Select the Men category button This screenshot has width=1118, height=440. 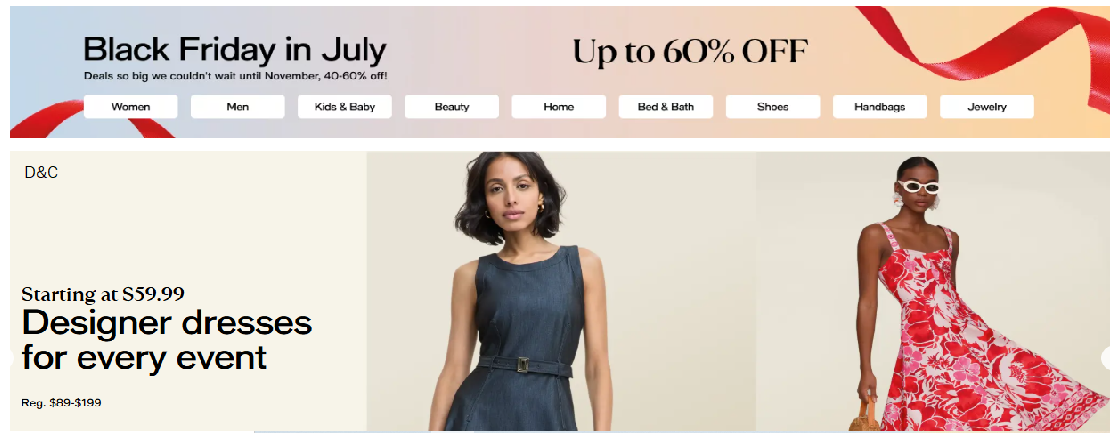coord(237,107)
